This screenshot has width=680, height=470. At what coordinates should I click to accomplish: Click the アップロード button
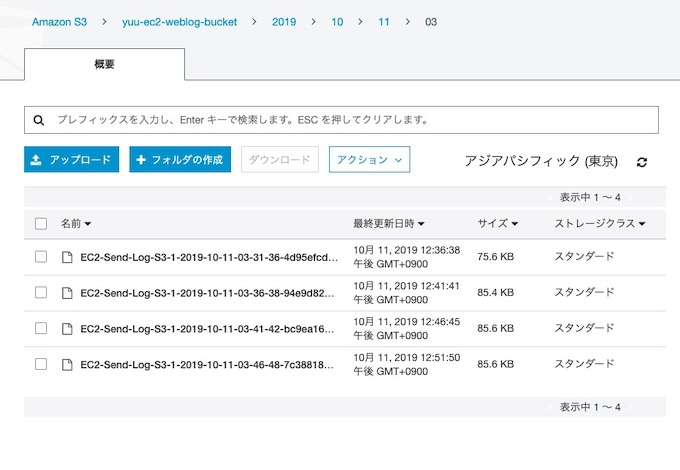click(x=72, y=160)
